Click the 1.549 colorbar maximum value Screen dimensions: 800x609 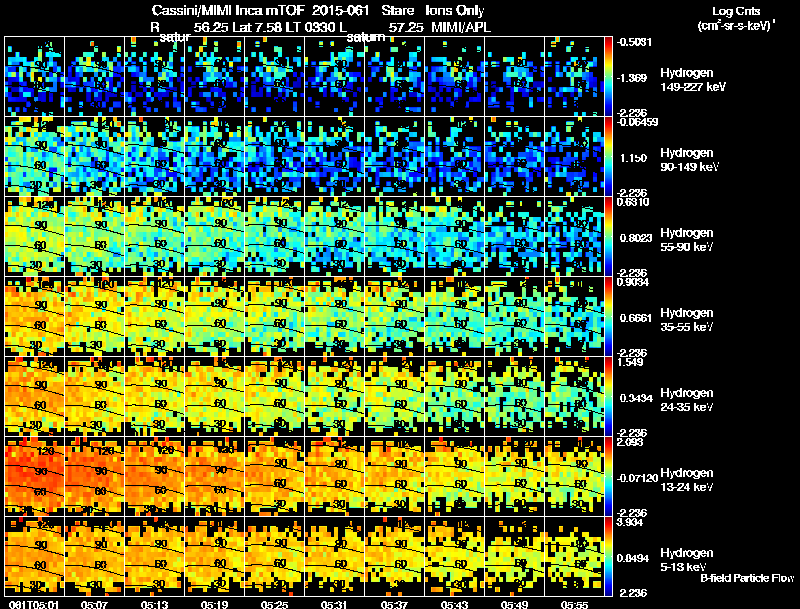630,362
